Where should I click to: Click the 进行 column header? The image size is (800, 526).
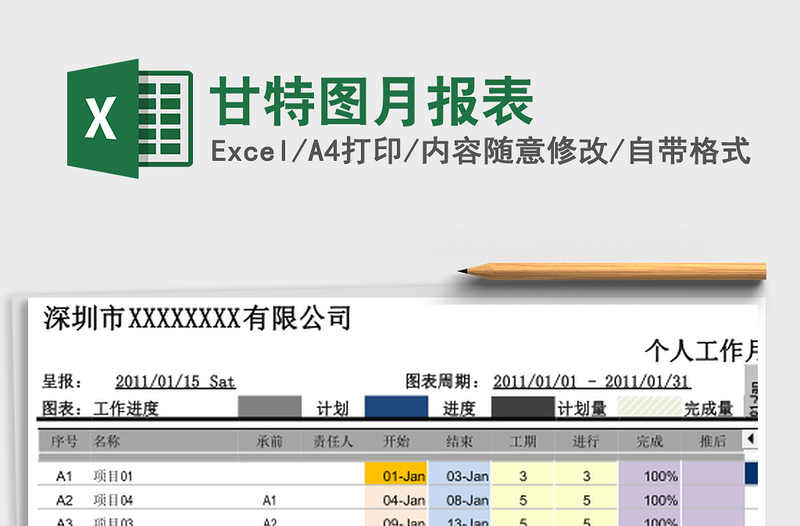click(586, 441)
